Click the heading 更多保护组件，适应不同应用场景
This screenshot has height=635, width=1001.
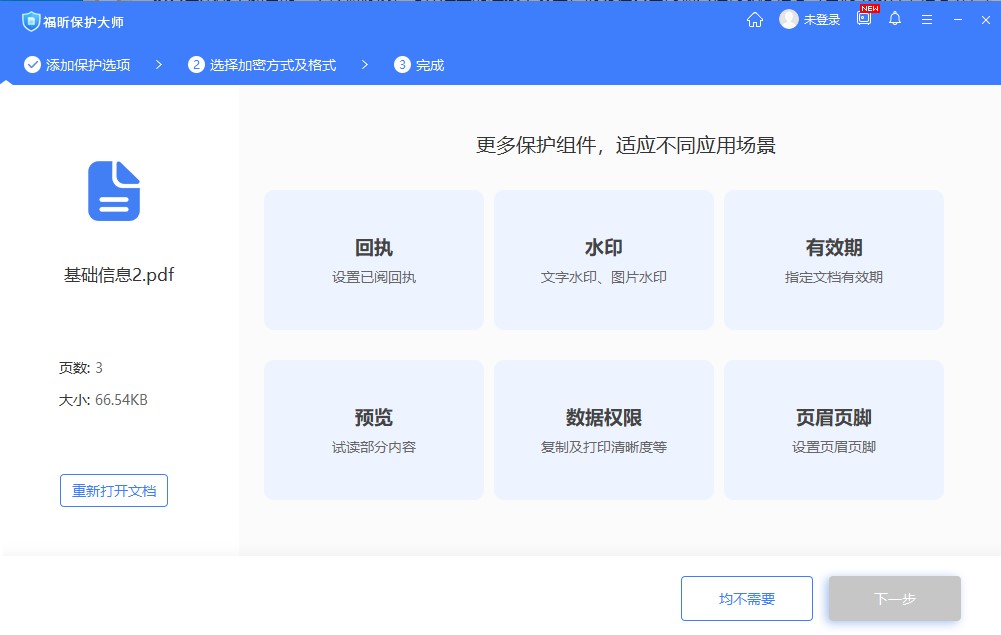(x=626, y=146)
